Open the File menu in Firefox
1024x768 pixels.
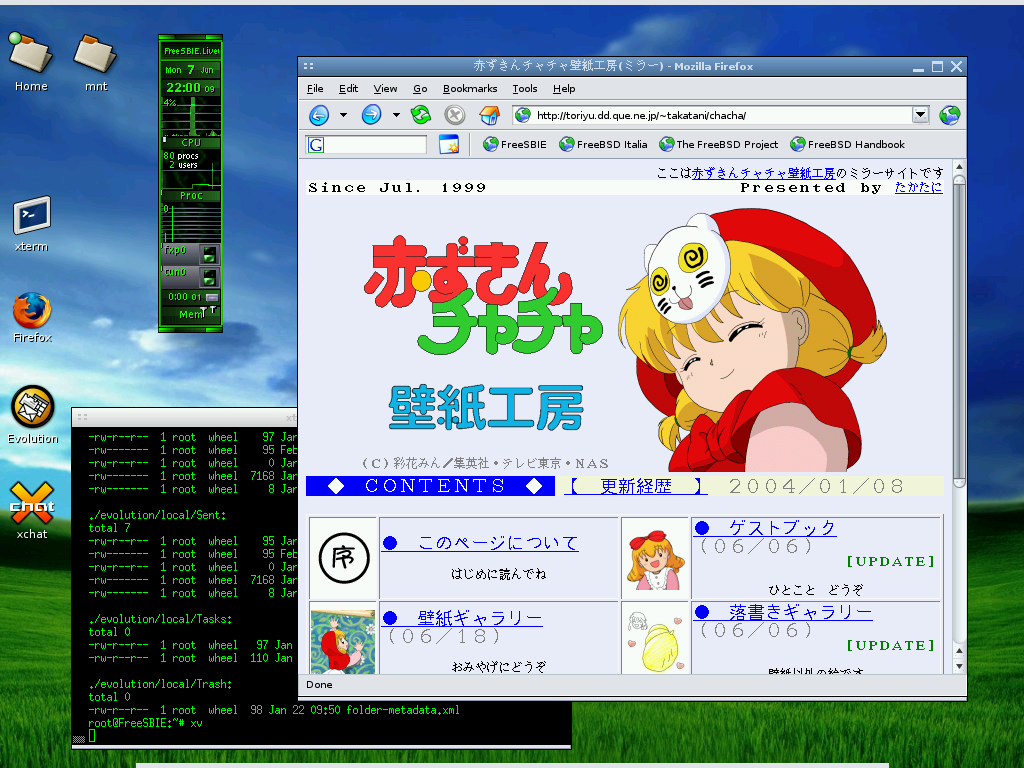pyautogui.click(x=315, y=89)
